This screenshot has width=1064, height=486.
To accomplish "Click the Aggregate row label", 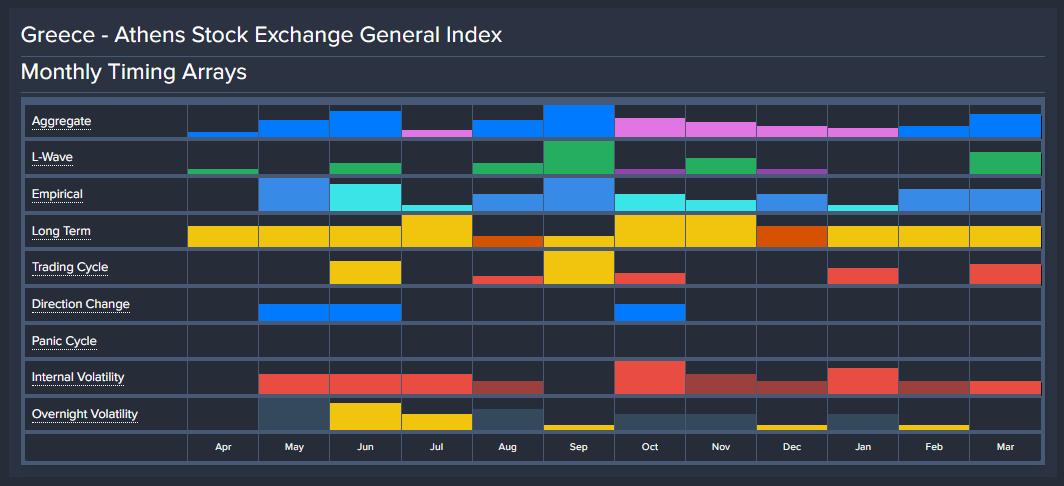I will [61, 122].
